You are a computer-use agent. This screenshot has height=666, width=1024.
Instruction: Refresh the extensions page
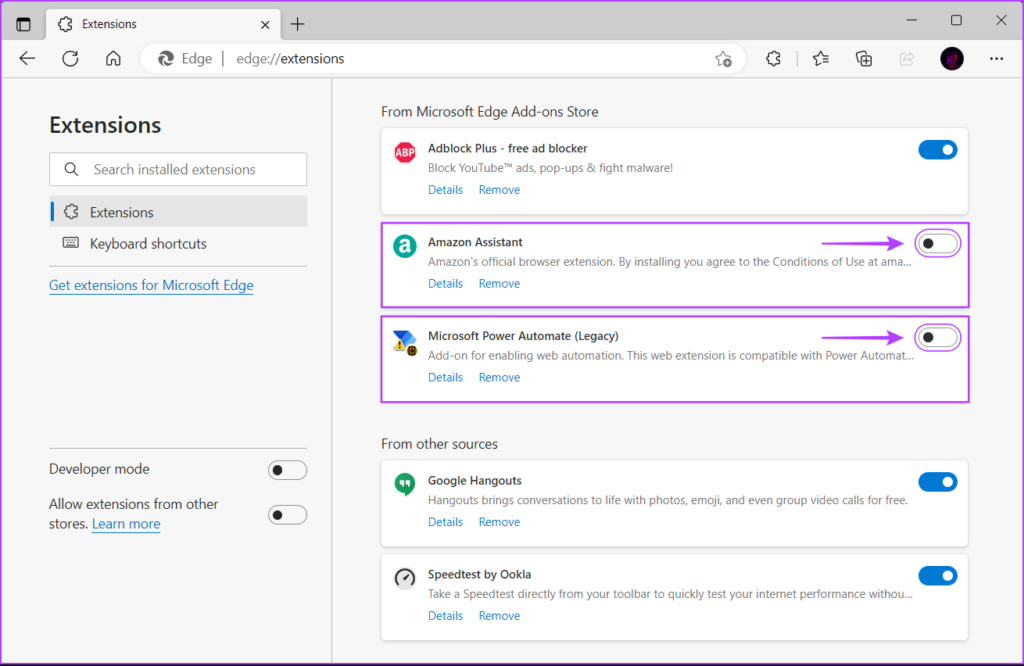(71, 59)
